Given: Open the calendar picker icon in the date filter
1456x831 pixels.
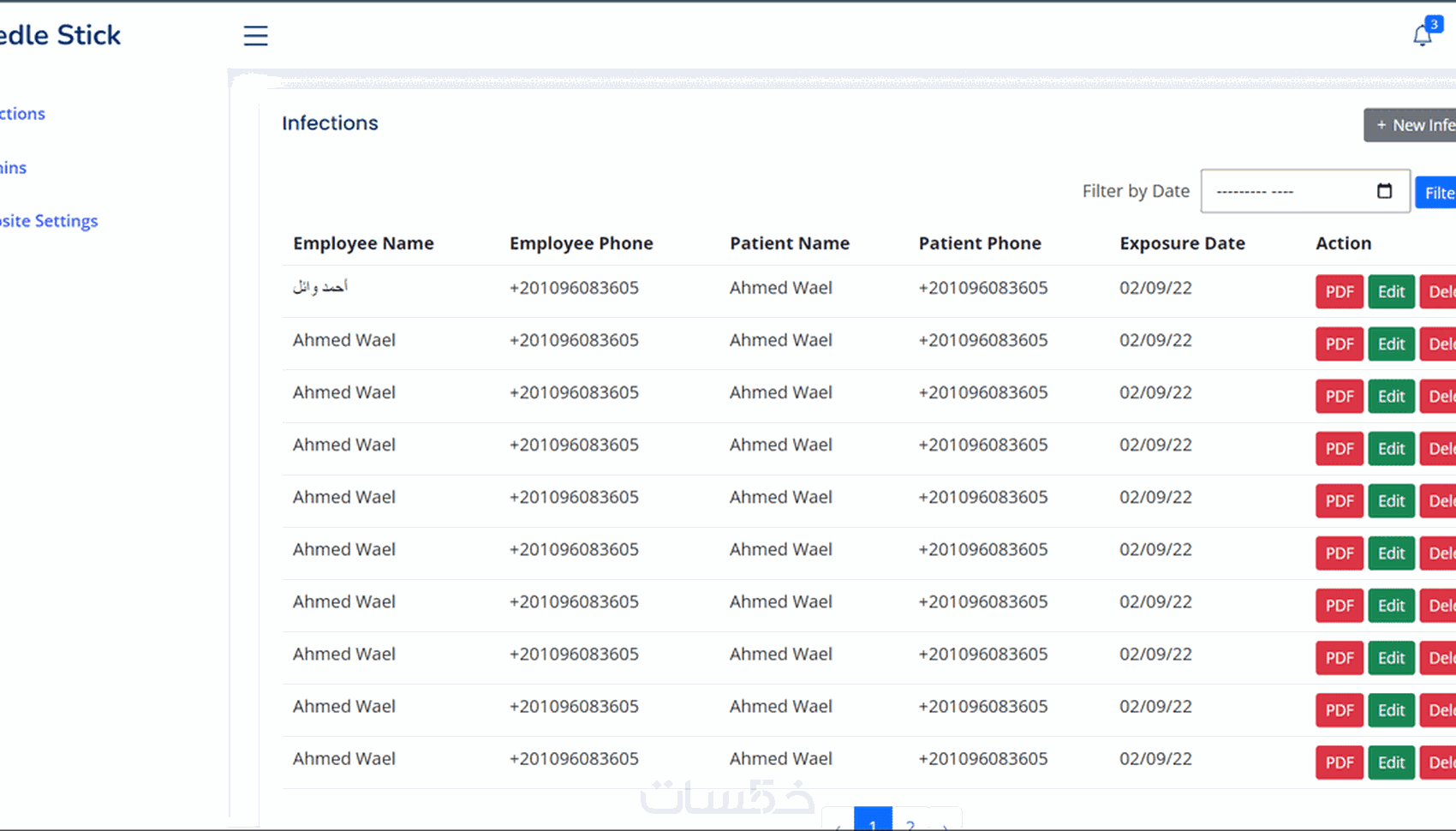Looking at the screenshot, I should tap(1384, 190).
